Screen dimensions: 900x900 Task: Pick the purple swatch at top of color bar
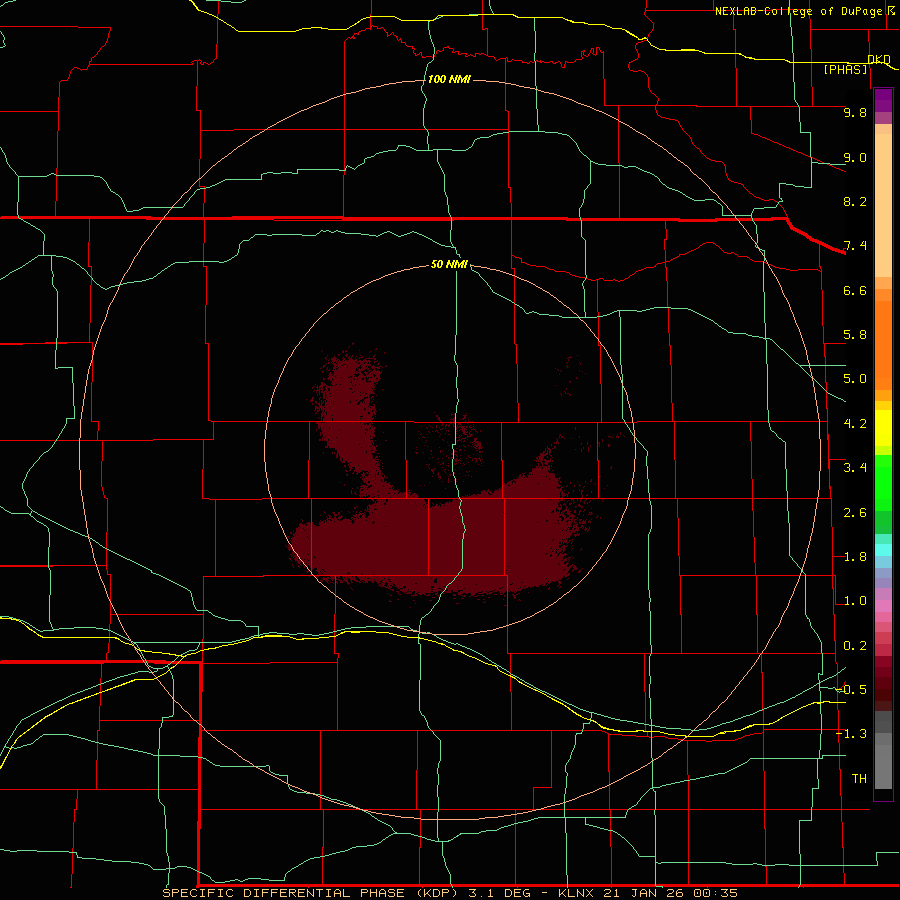pyautogui.click(x=883, y=100)
